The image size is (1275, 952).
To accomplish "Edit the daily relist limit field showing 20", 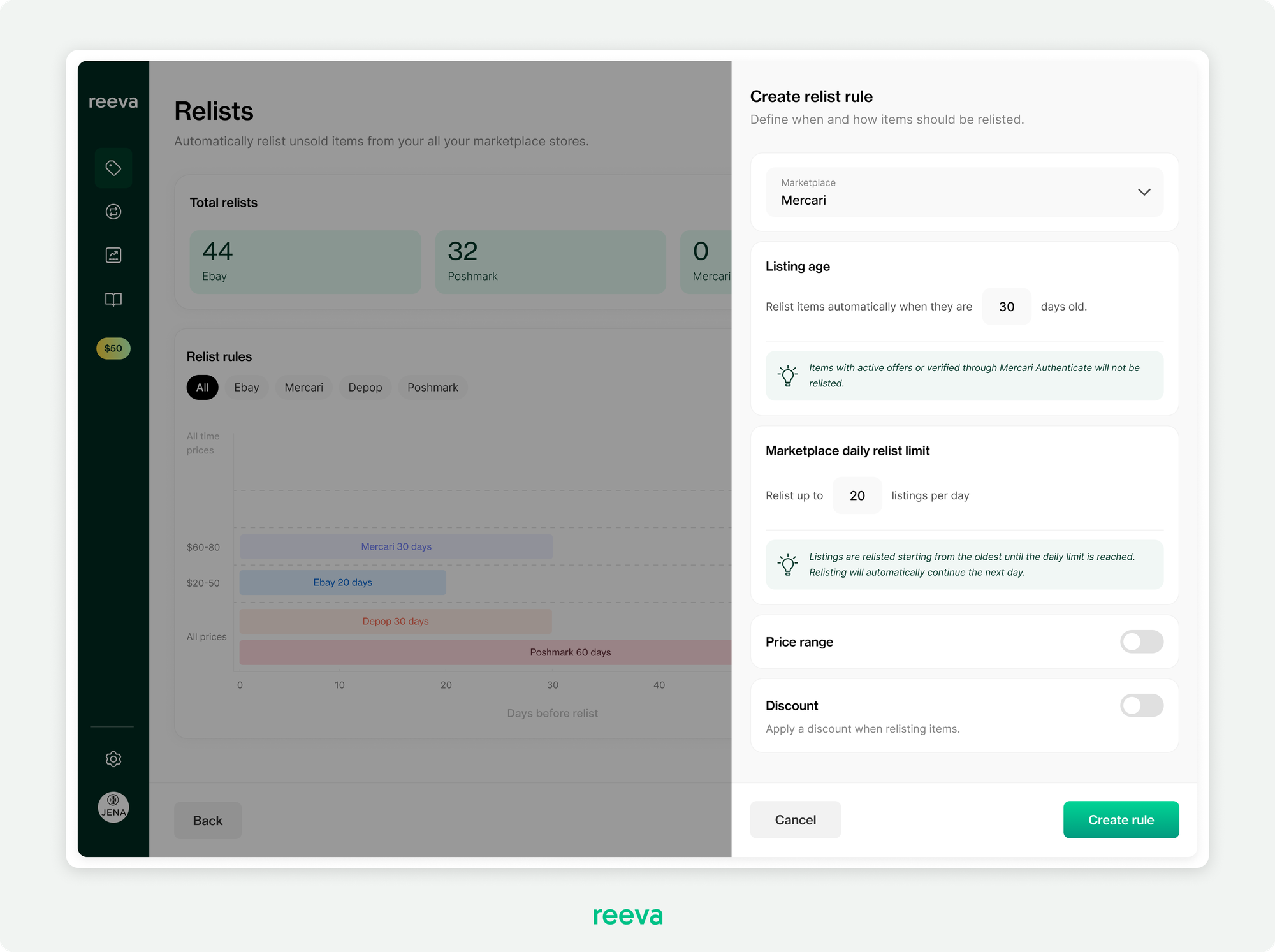I will (857, 495).
